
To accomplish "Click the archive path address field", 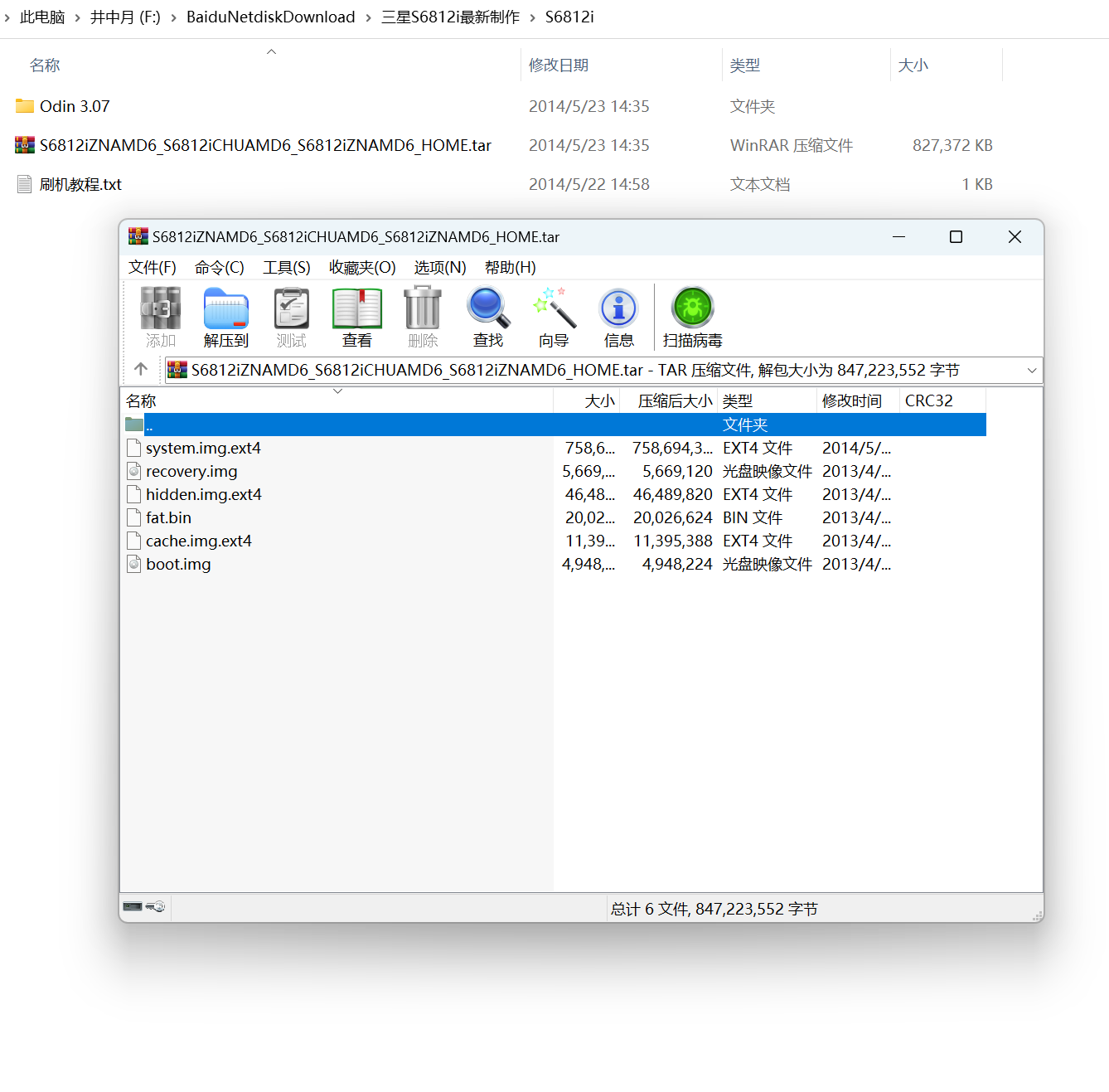I will pos(603,370).
